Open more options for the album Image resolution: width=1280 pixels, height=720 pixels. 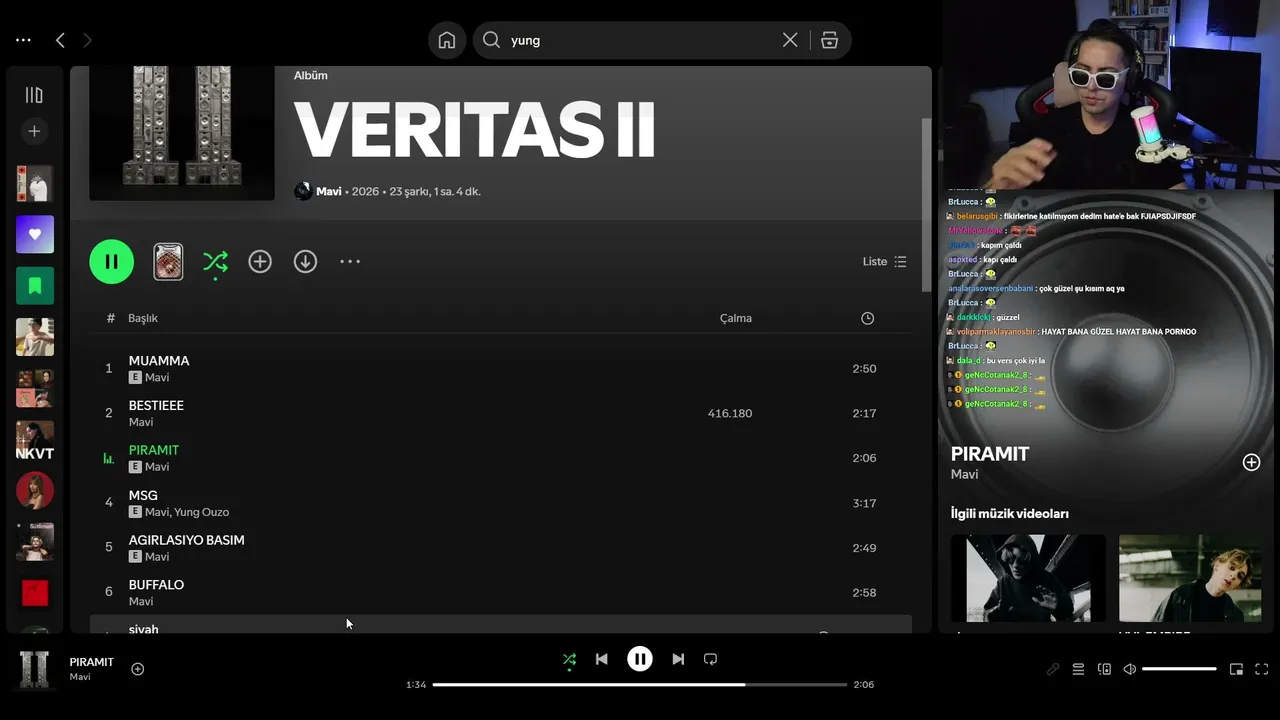(x=349, y=262)
